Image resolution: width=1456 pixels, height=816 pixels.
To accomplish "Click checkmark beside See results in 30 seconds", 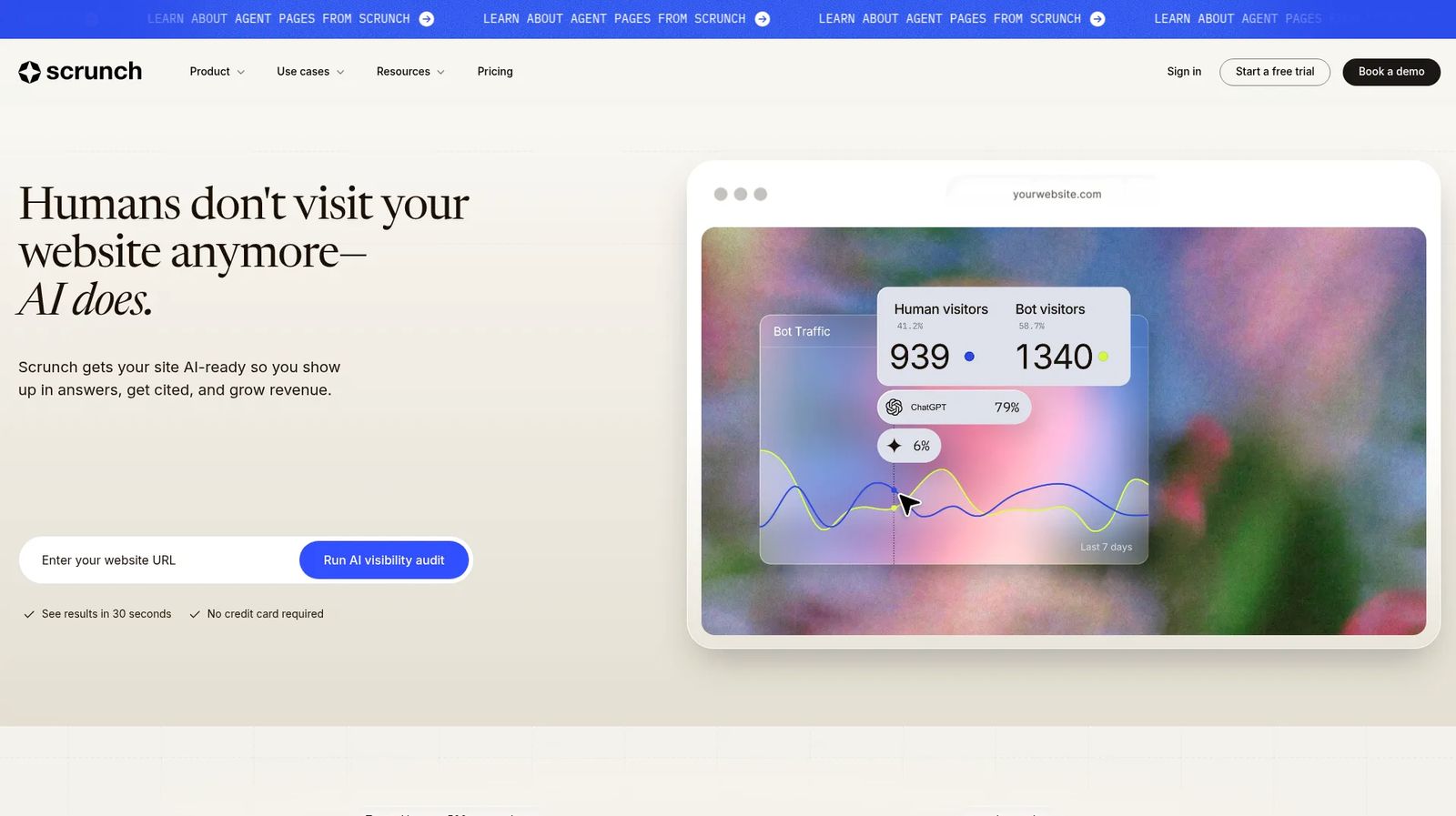I will (29, 614).
